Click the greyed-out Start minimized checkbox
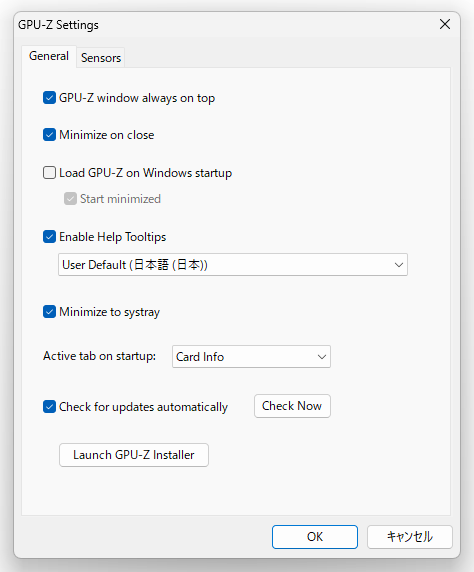The width and height of the screenshot is (474, 572). tap(70, 199)
